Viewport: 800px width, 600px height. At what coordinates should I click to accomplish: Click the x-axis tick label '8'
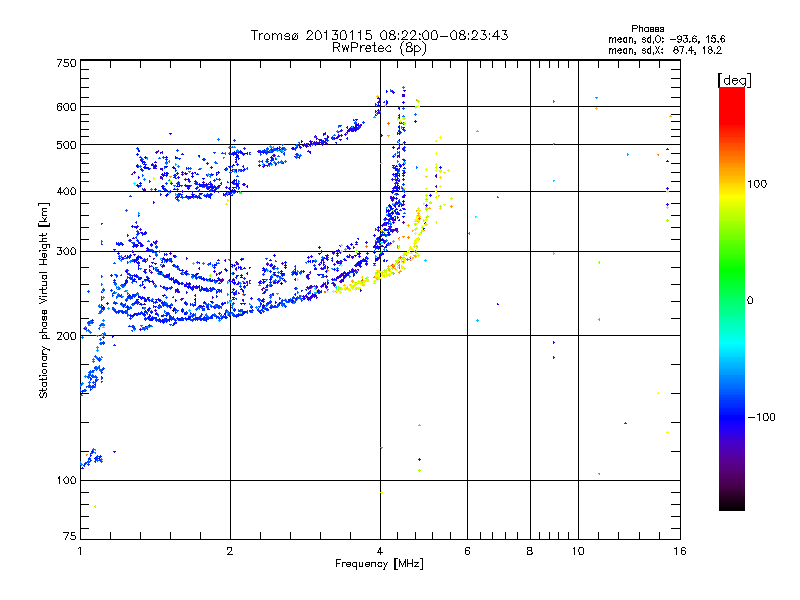(530, 551)
